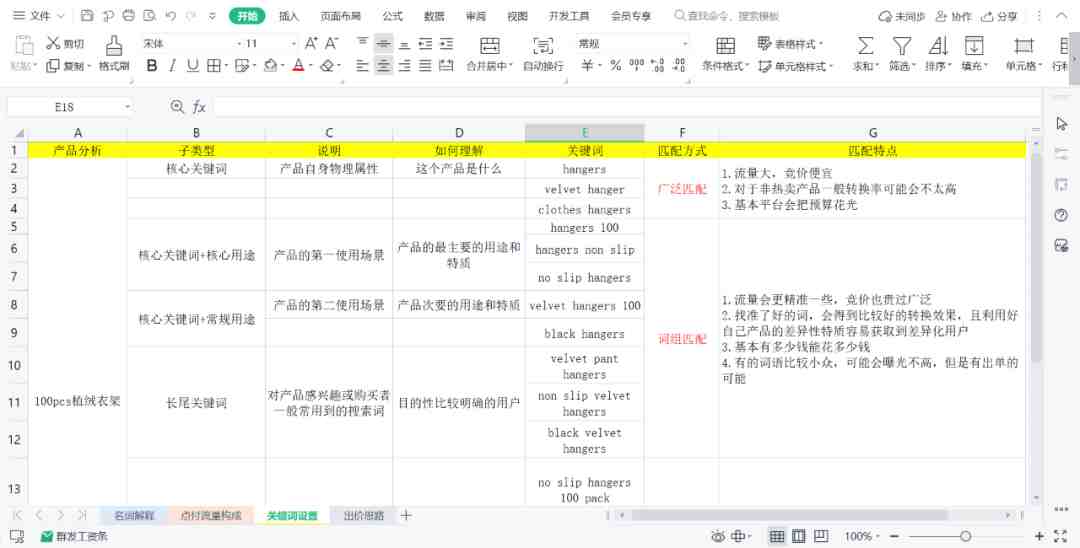1080x548 pixels.
Task: Expand the Name Box dropdown for E18
Action: click(x=127, y=107)
